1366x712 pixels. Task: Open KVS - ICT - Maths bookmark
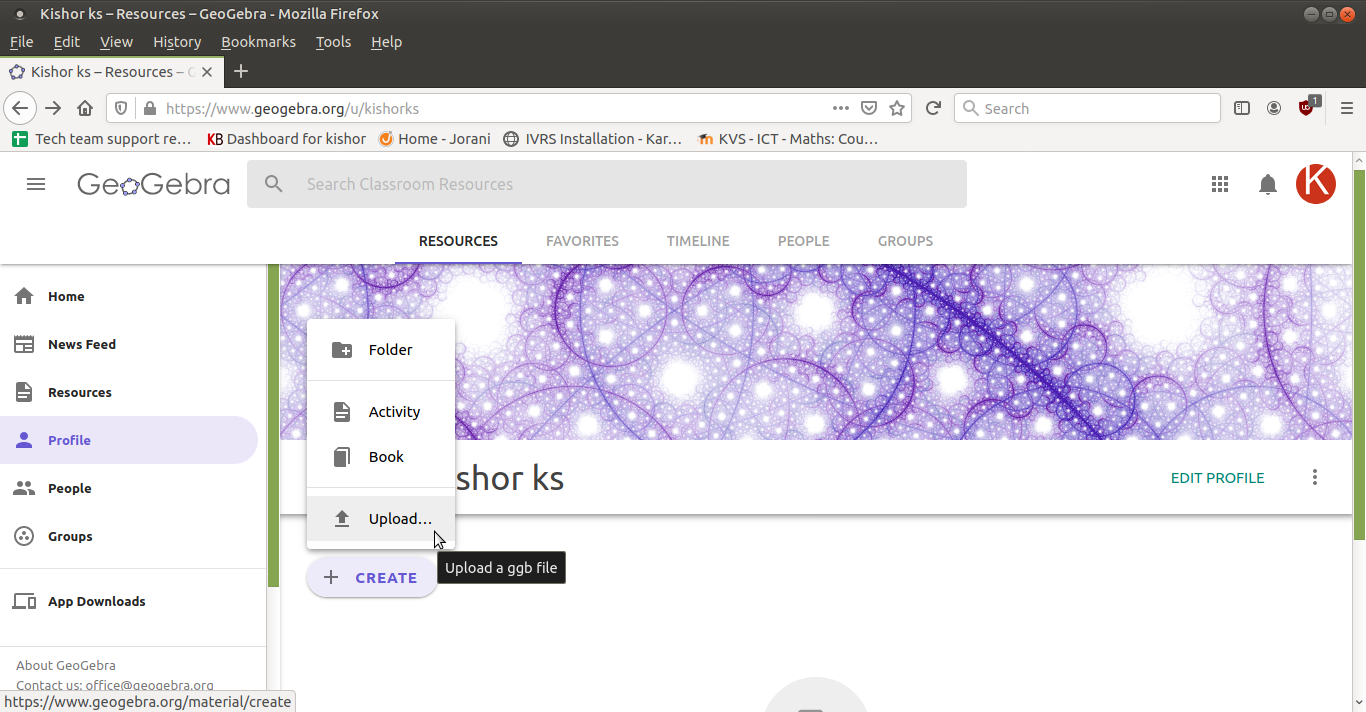click(787, 139)
